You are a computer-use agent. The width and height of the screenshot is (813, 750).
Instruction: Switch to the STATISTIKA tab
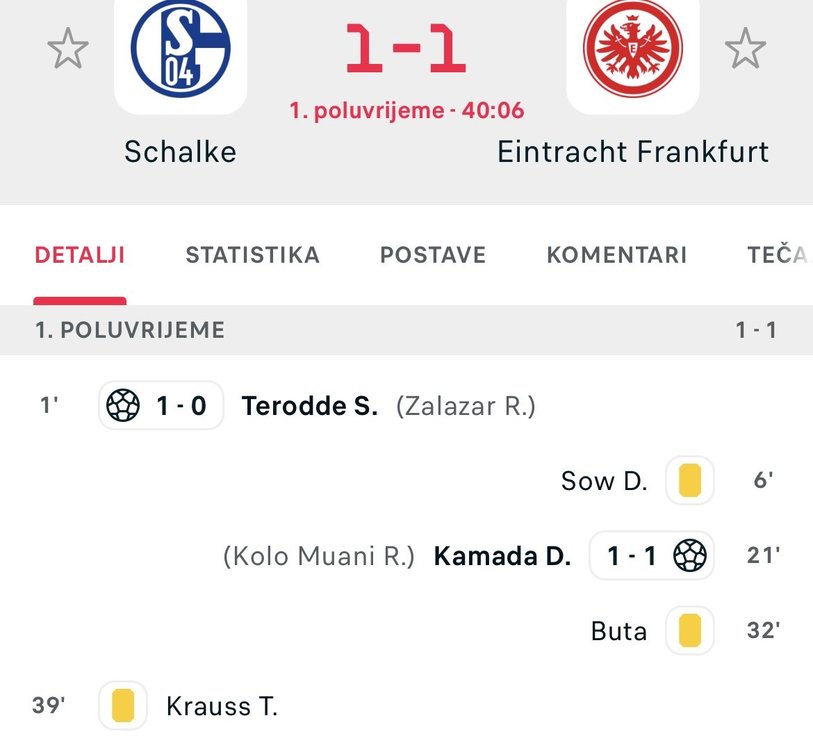click(x=252, y=255)
